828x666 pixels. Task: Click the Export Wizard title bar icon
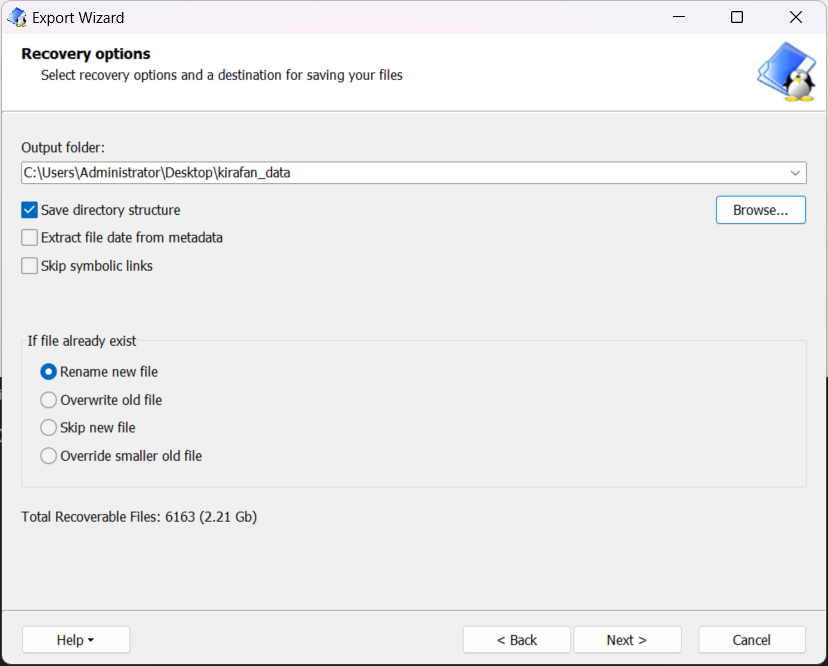click(x=17, y=17)
